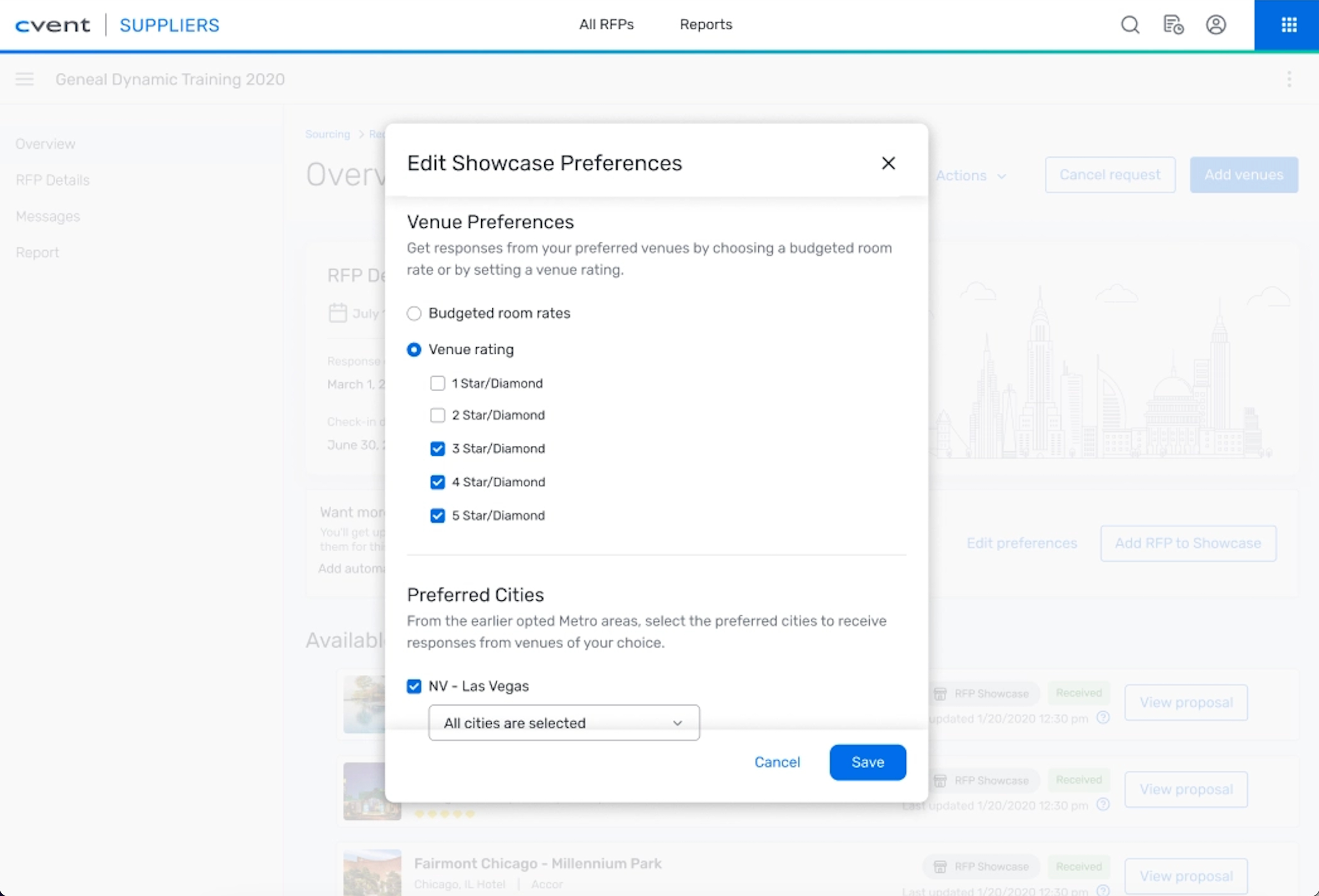This screenshot has height=896, width=1319.
Task: Click the Sourcing breadcrumb link
Action: click(327, 135)
